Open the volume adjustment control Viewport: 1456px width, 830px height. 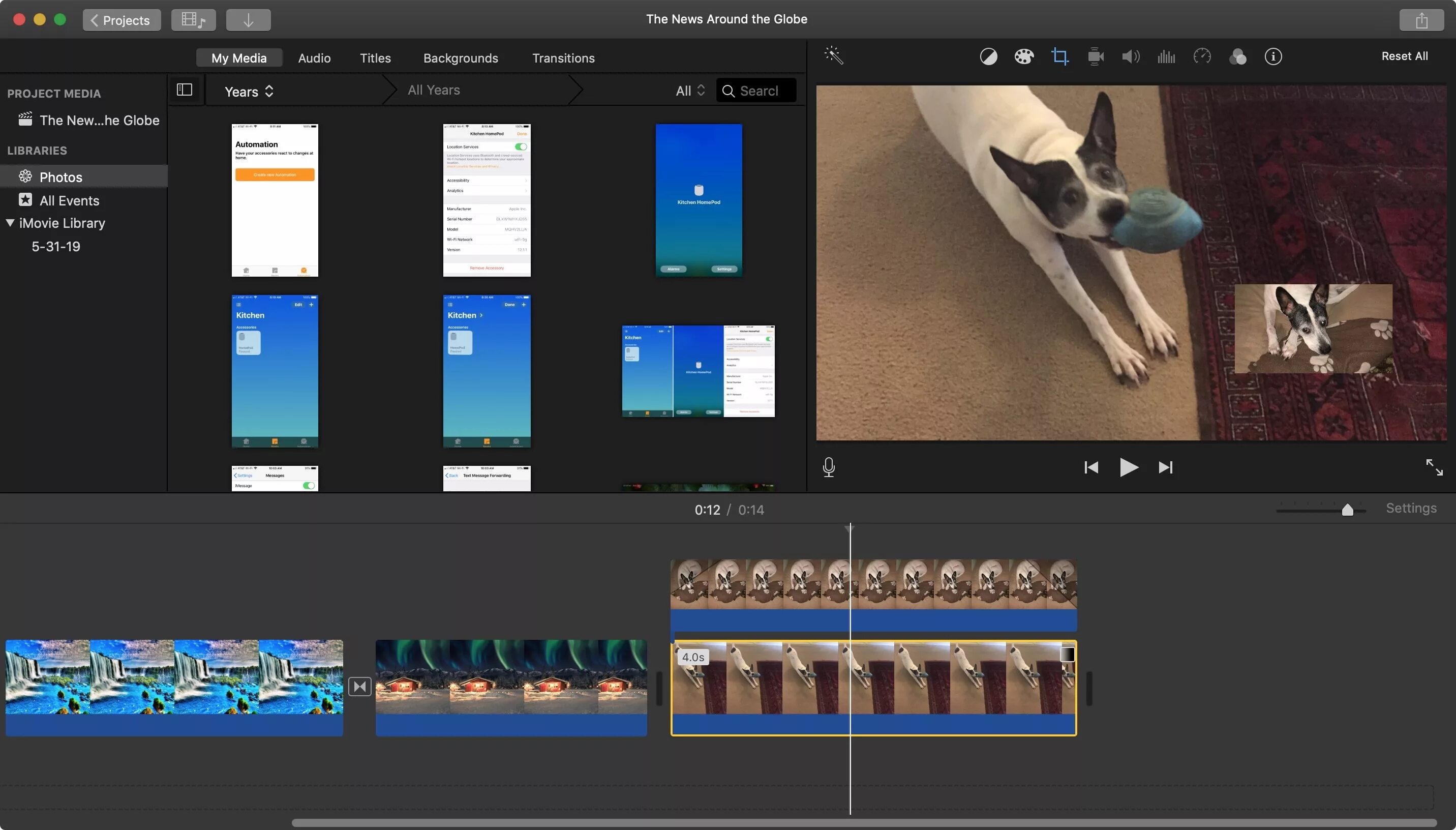1131,56
